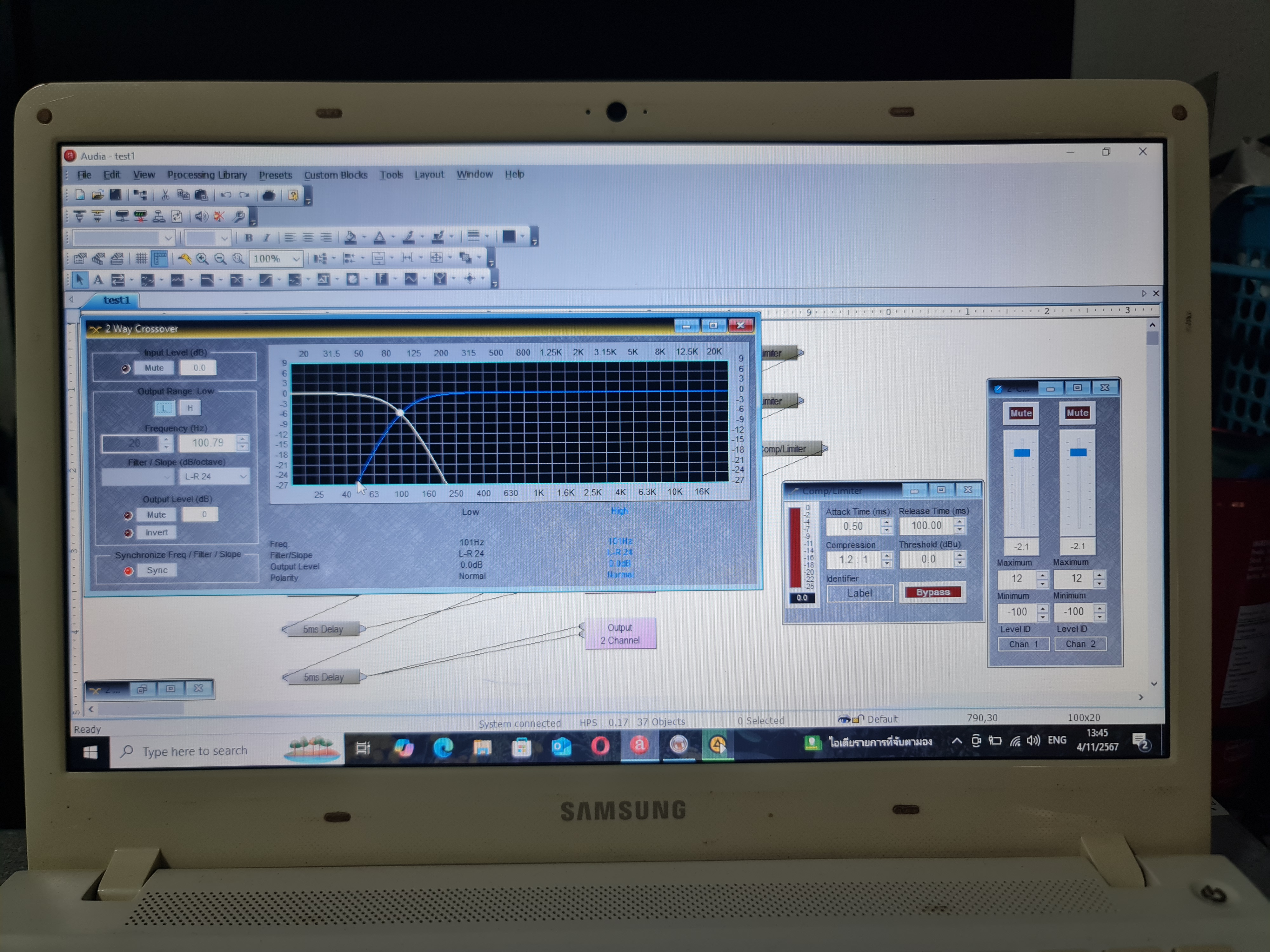Click the filter blocks high-cut curve icon

[x=207, y=280]
